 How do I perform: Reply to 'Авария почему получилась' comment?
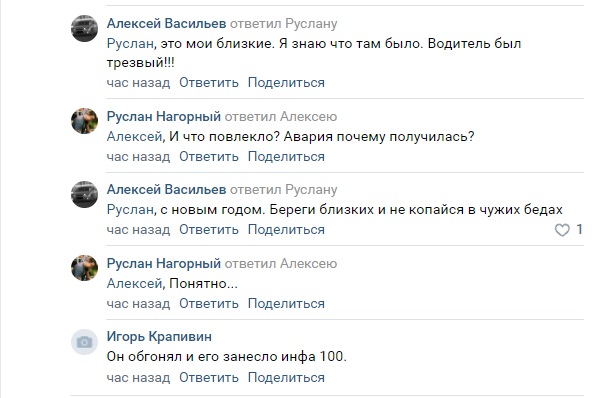(209, 157)
